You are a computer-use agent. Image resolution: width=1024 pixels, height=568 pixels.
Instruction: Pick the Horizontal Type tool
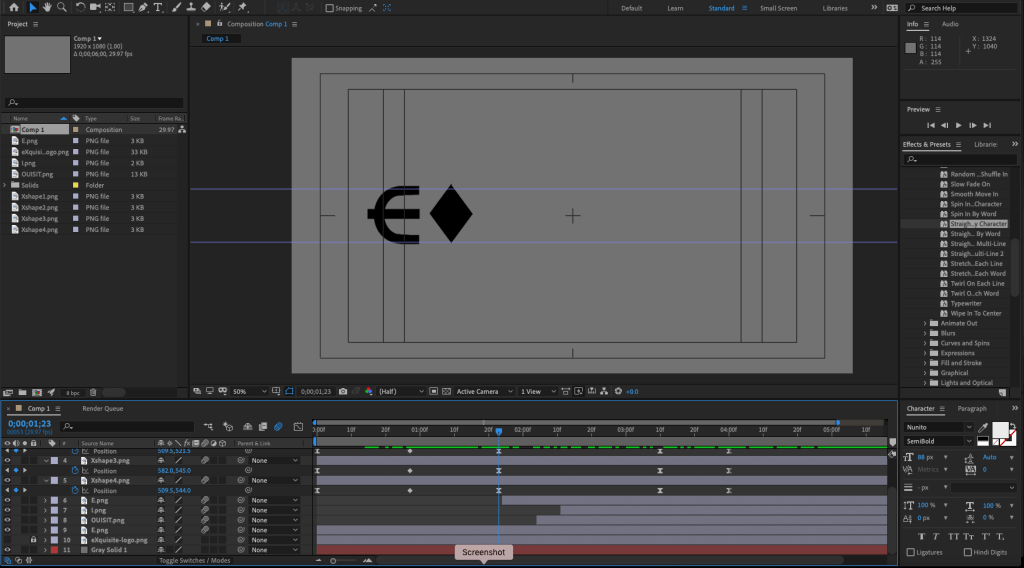tap(160, 8)
